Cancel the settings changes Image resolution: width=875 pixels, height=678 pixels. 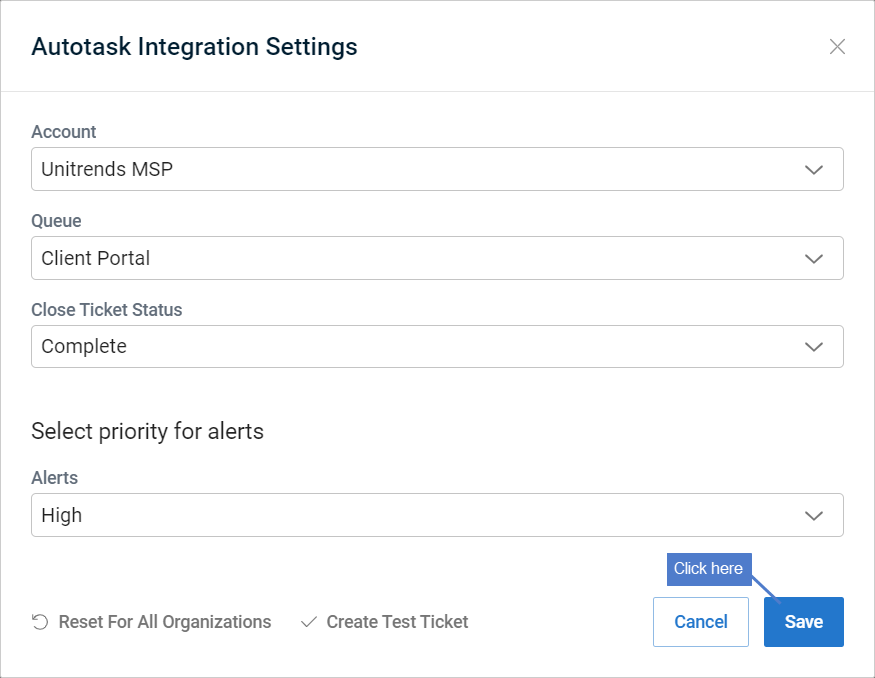(701, 622)
